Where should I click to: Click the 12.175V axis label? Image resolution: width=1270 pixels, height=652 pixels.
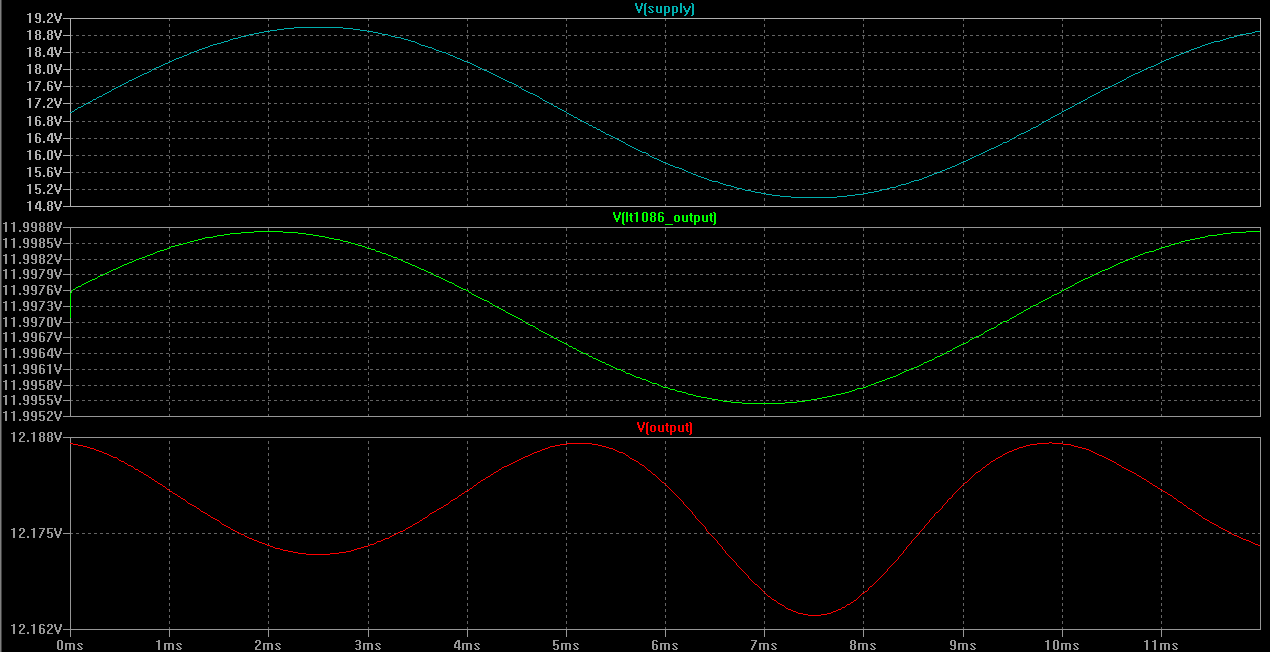tap(38, 533)
